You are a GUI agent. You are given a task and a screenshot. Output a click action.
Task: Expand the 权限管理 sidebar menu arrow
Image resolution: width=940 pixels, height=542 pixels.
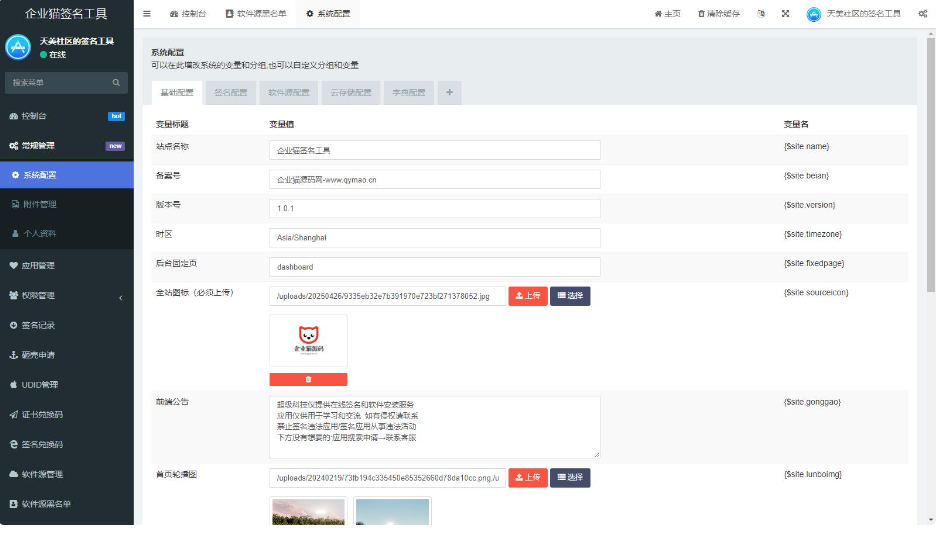point(120,297)
